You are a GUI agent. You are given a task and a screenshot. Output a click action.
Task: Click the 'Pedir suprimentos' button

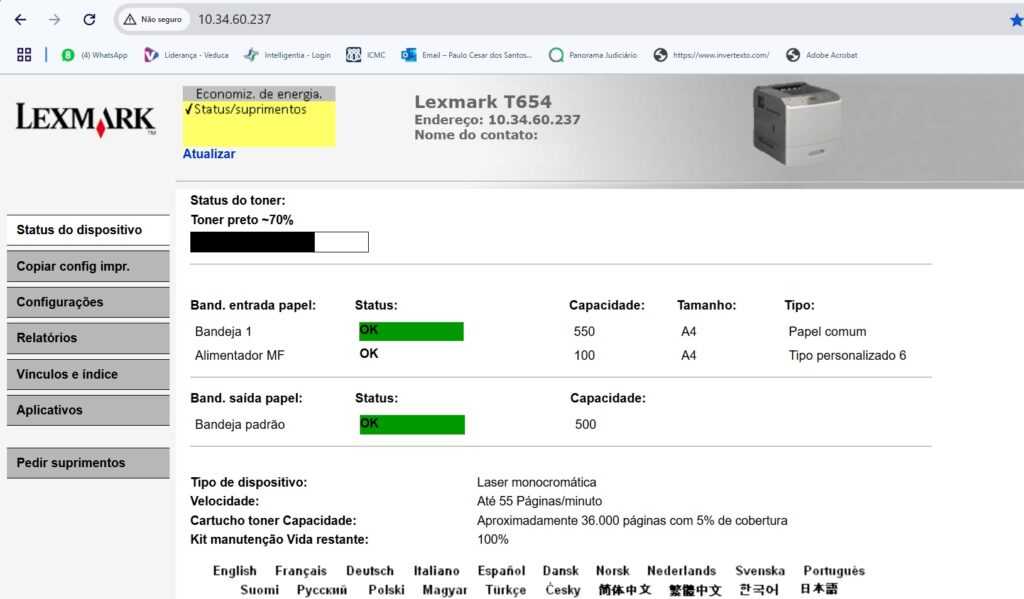pos(88,463)
